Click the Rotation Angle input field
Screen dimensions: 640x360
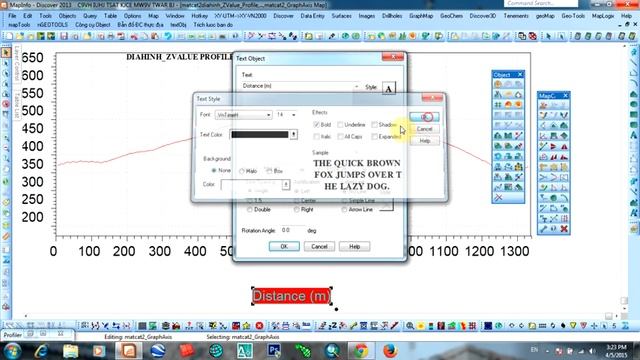(292, 230)
